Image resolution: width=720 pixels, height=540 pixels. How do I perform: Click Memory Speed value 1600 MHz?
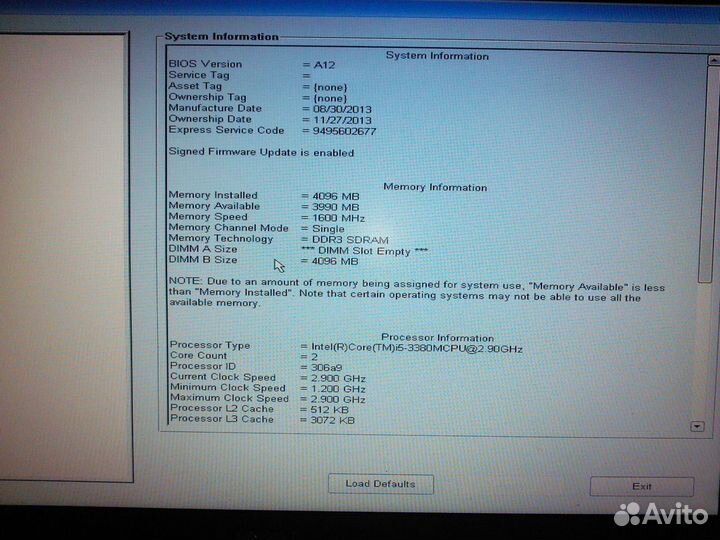click(338, 218)
